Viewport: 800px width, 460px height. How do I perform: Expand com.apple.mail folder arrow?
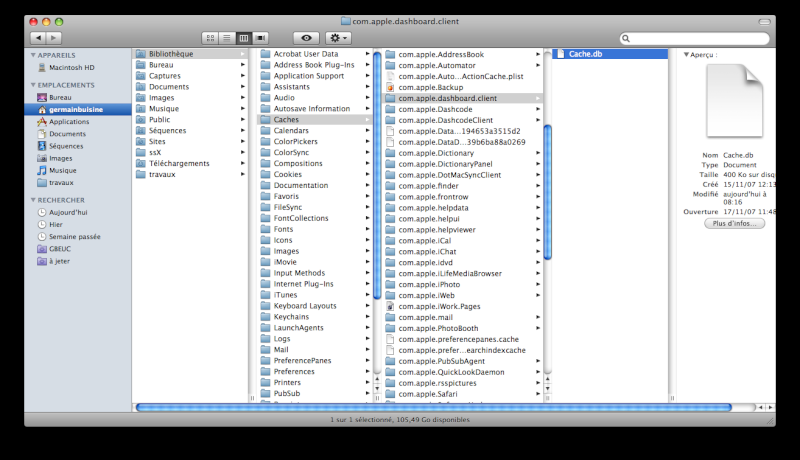point(538,317)
